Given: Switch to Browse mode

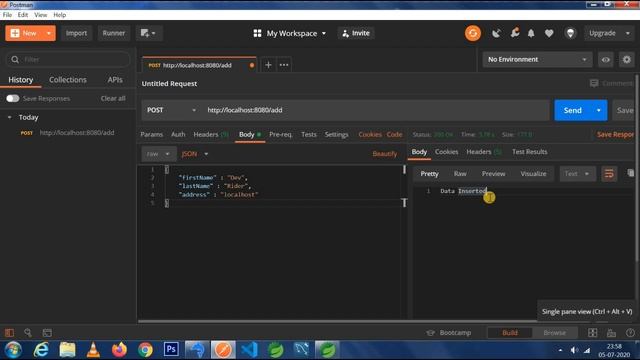Looking at the screenshot, I should coord(554,333).
